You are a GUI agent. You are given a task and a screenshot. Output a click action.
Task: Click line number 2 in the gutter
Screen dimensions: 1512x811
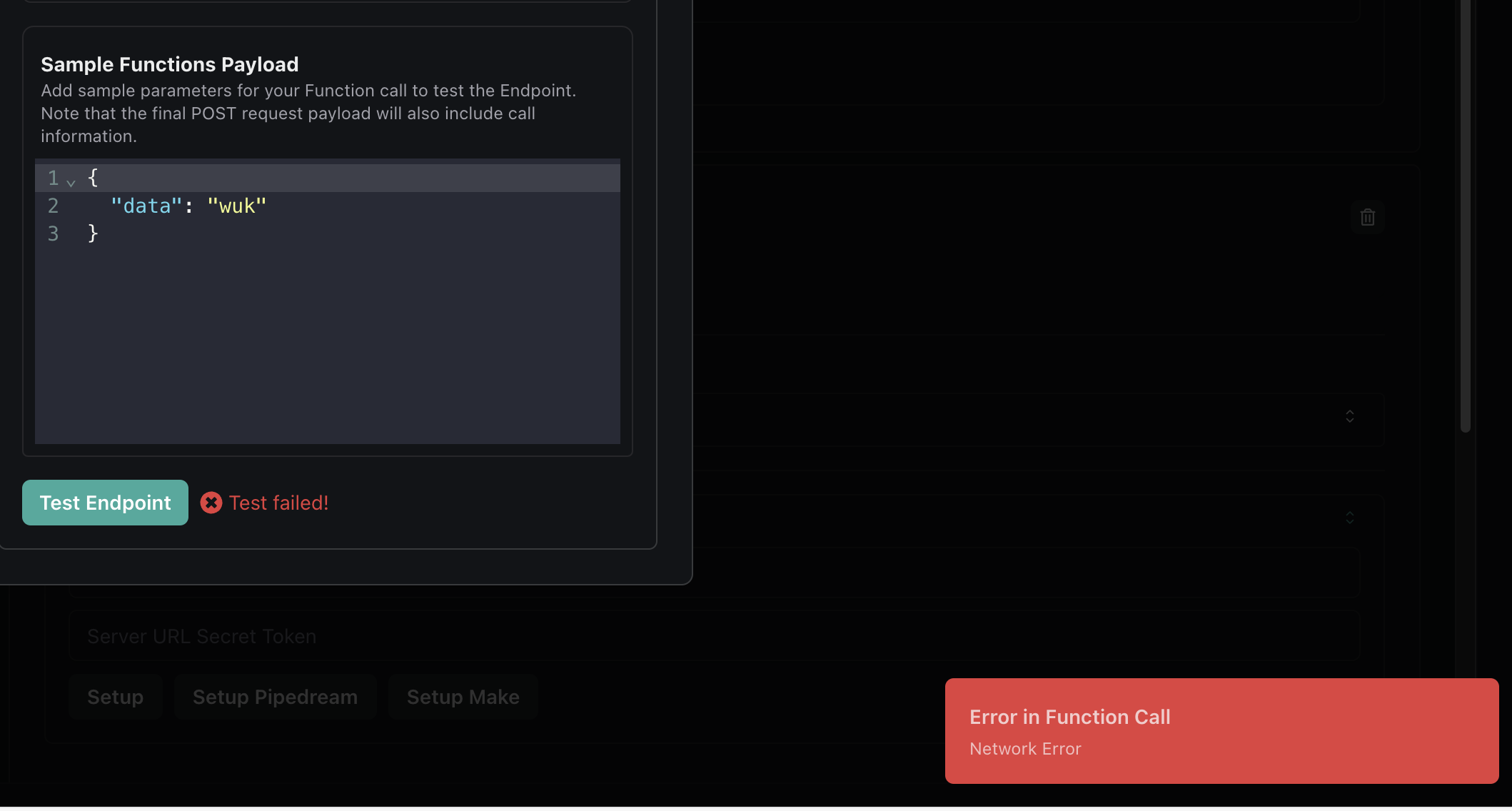click(52, 206)
